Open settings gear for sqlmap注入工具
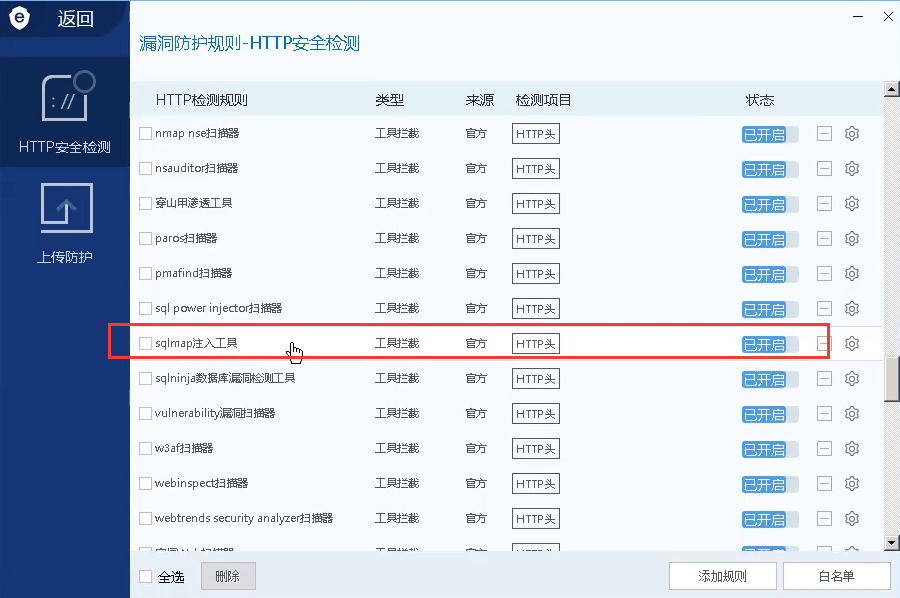Screen dimensions: 900x598 pos(852,344)
